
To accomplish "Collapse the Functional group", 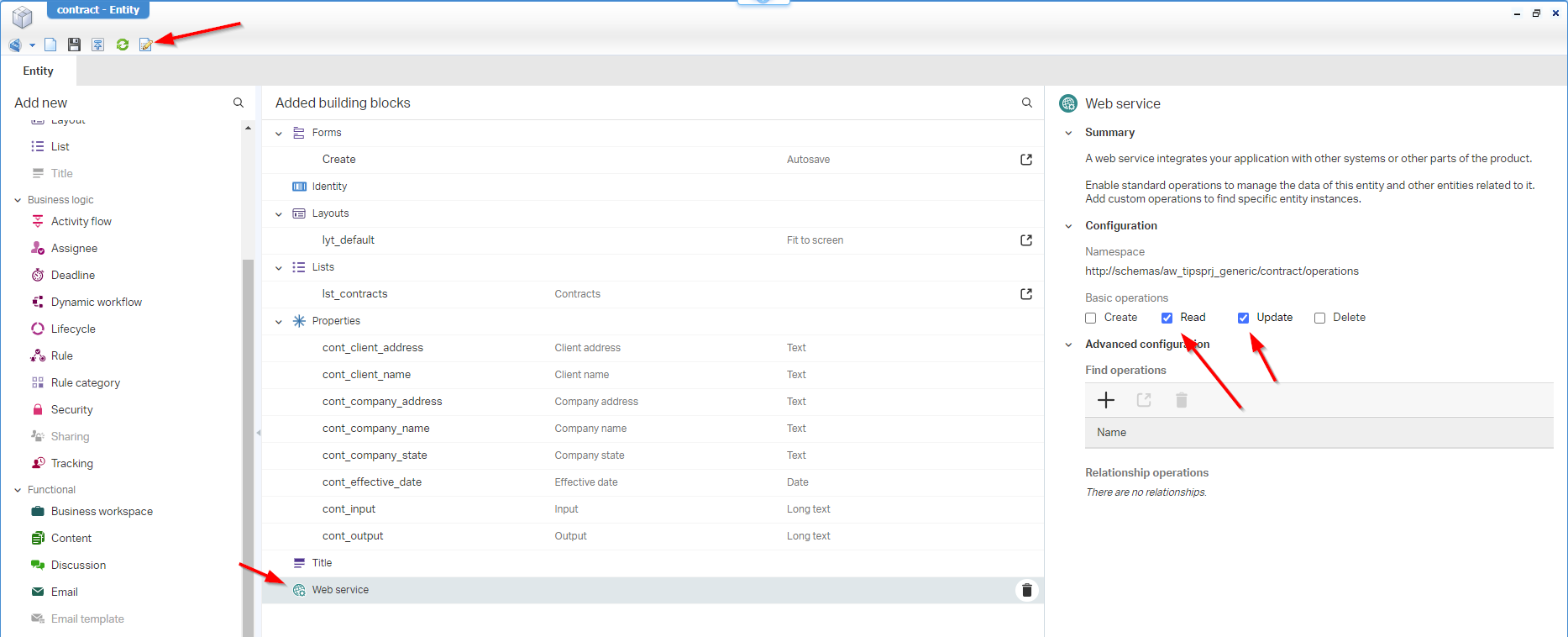I will [x=18, y=490].
